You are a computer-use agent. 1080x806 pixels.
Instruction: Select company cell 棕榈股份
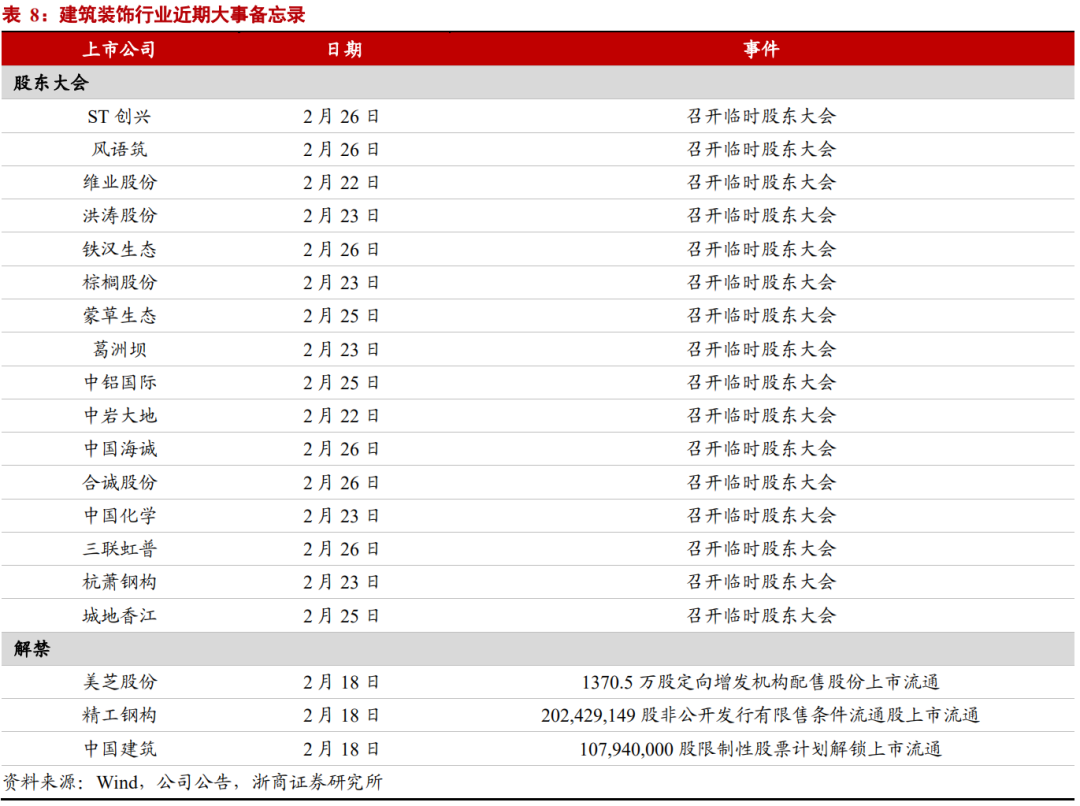[119, 282]
